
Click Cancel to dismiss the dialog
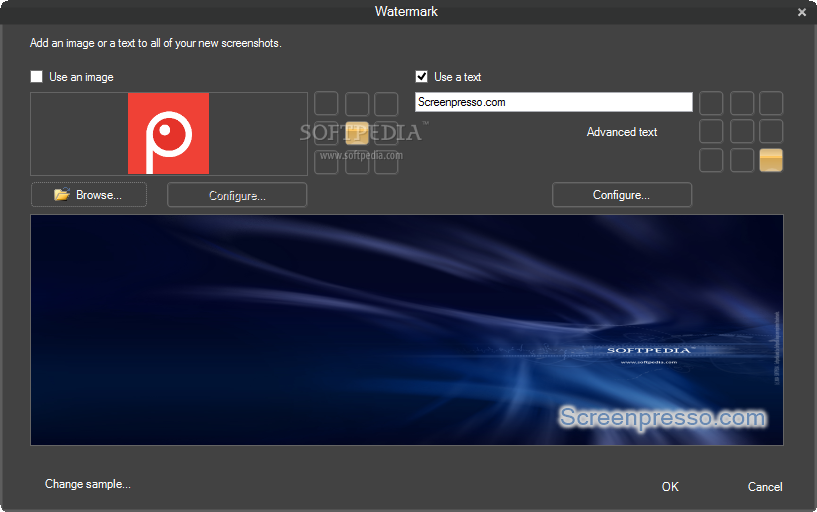tap(765, 486)
